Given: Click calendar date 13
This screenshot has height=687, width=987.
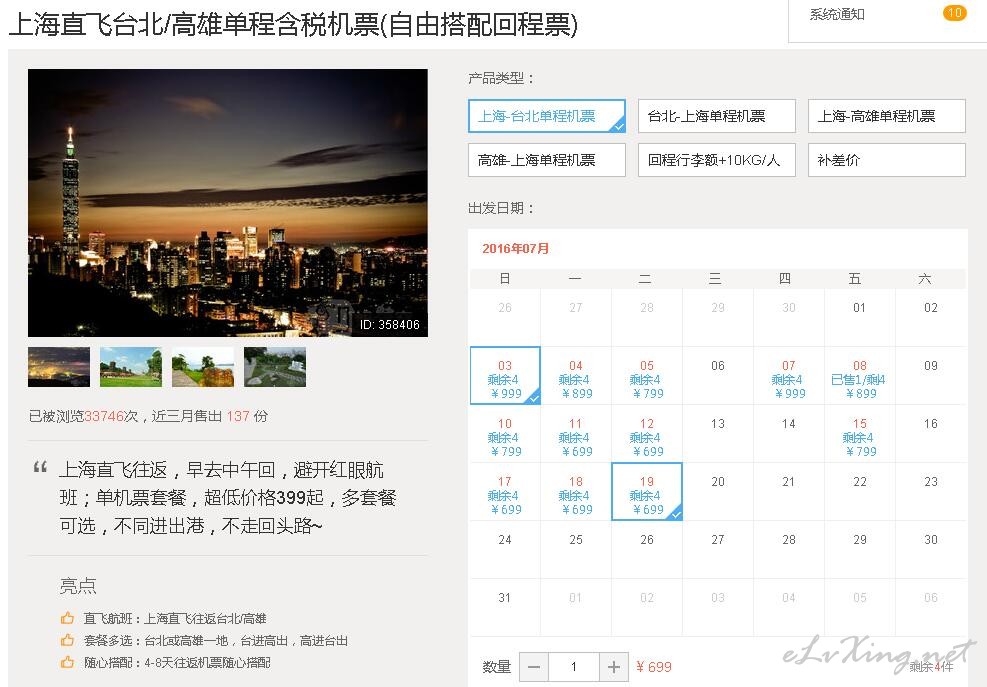Looking at the screenshot, I should (x=718, y=433).
